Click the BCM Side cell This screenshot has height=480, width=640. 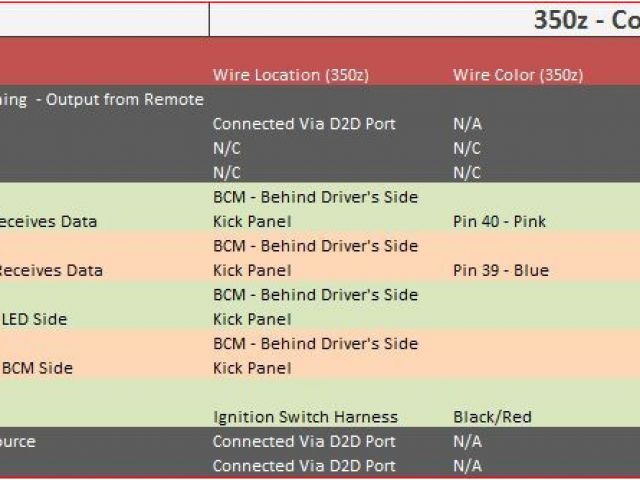click(x=36, y=368)
